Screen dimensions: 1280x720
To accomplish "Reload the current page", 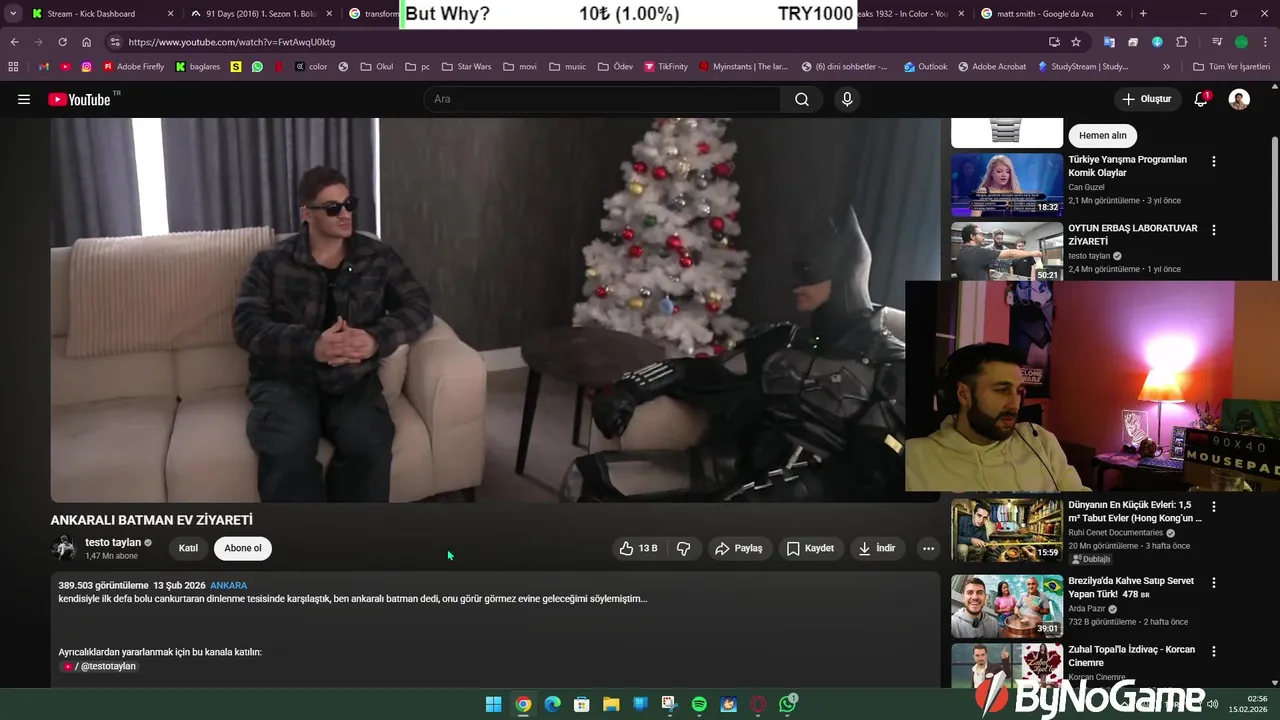I will click(x=62, y=42).
